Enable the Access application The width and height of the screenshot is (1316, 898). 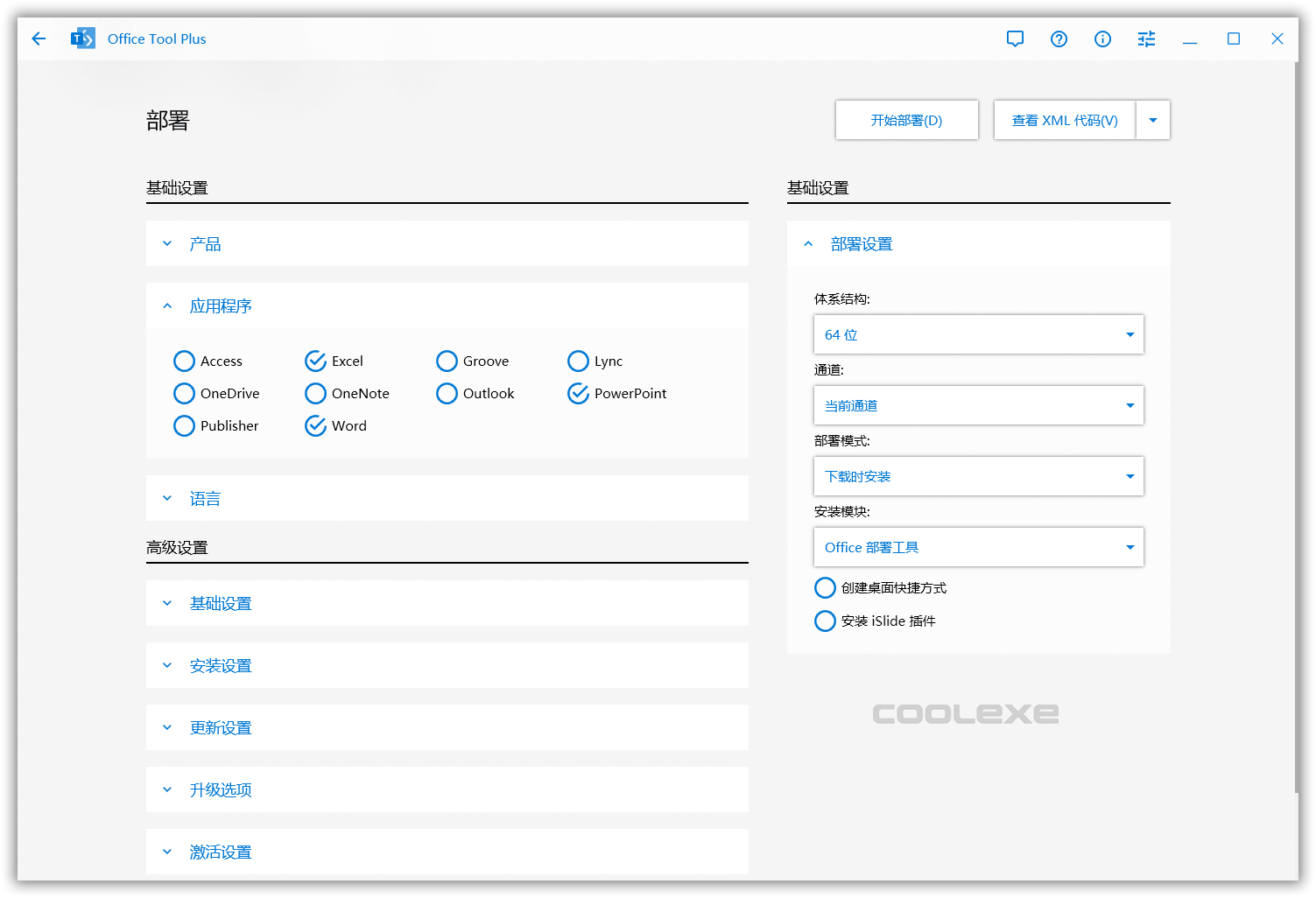point(184,361)
